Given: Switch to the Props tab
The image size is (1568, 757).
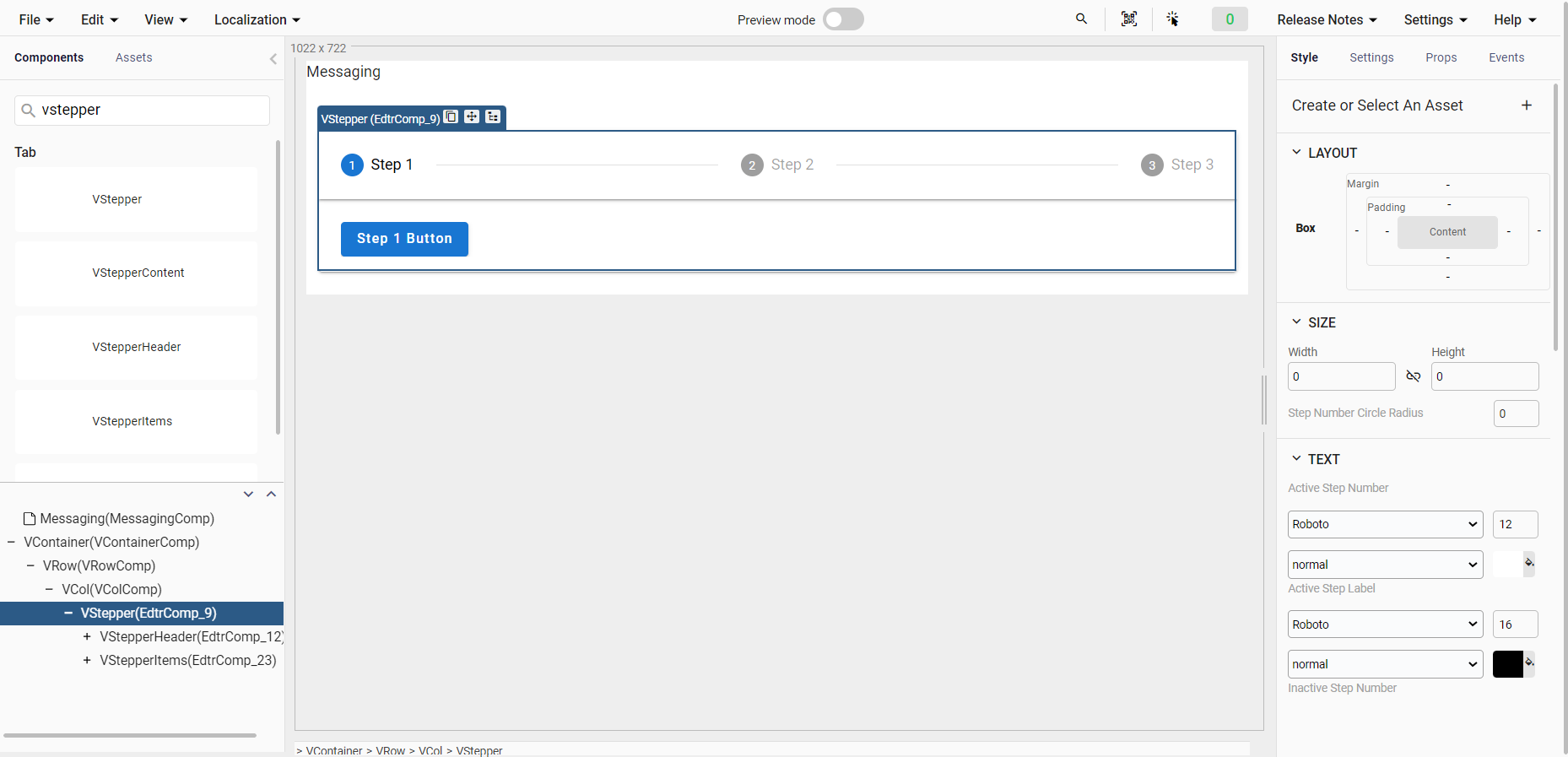Looking at the screenshot, I should (x=1441, y=57).
